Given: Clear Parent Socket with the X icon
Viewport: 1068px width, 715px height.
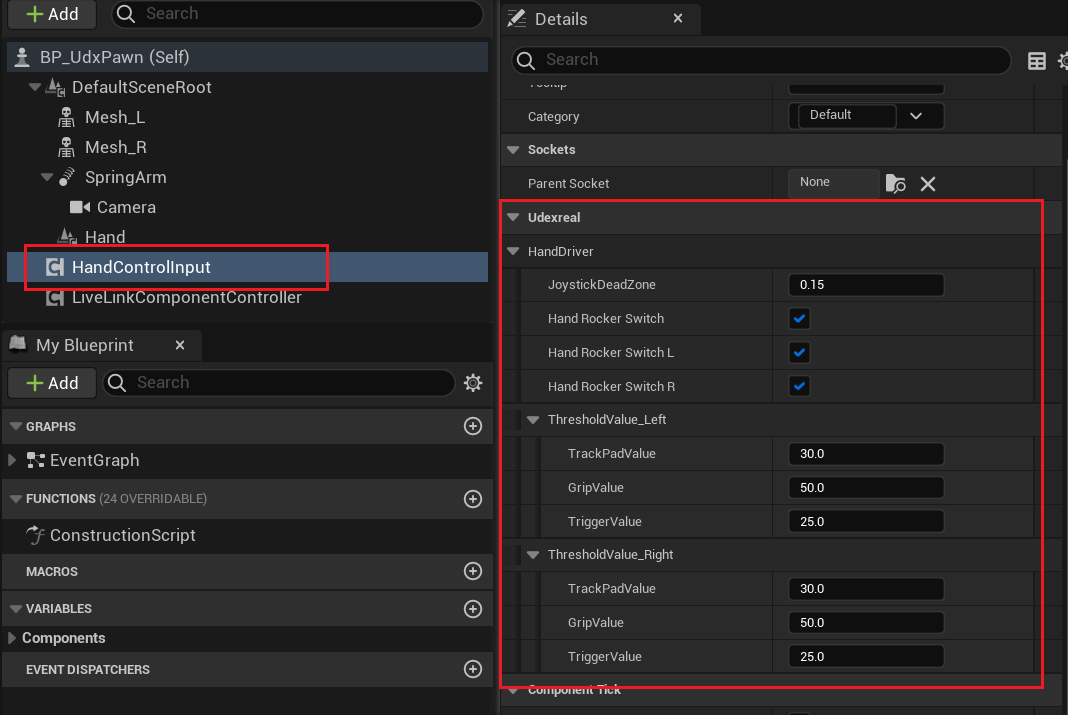Looking at the screenshot, I should tap(928, 184).
